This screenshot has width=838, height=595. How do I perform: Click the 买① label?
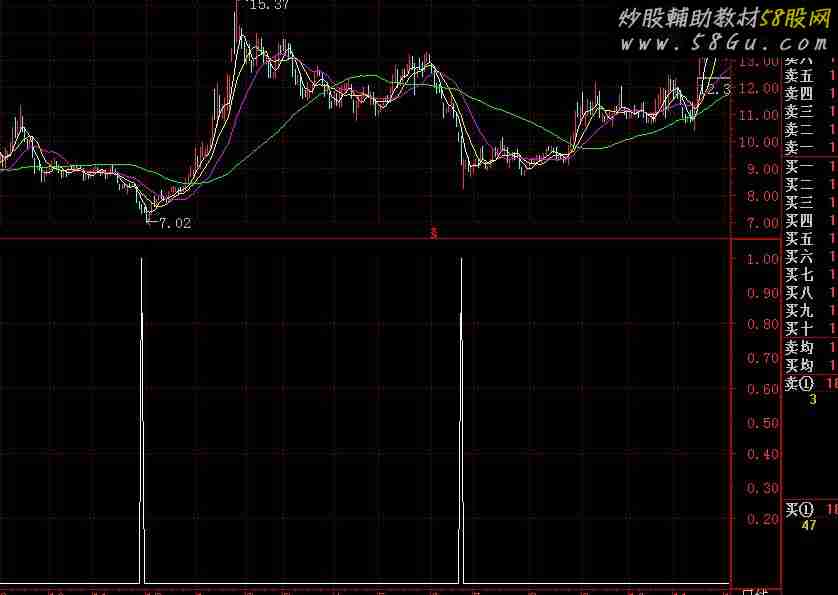tap(799, 509)
